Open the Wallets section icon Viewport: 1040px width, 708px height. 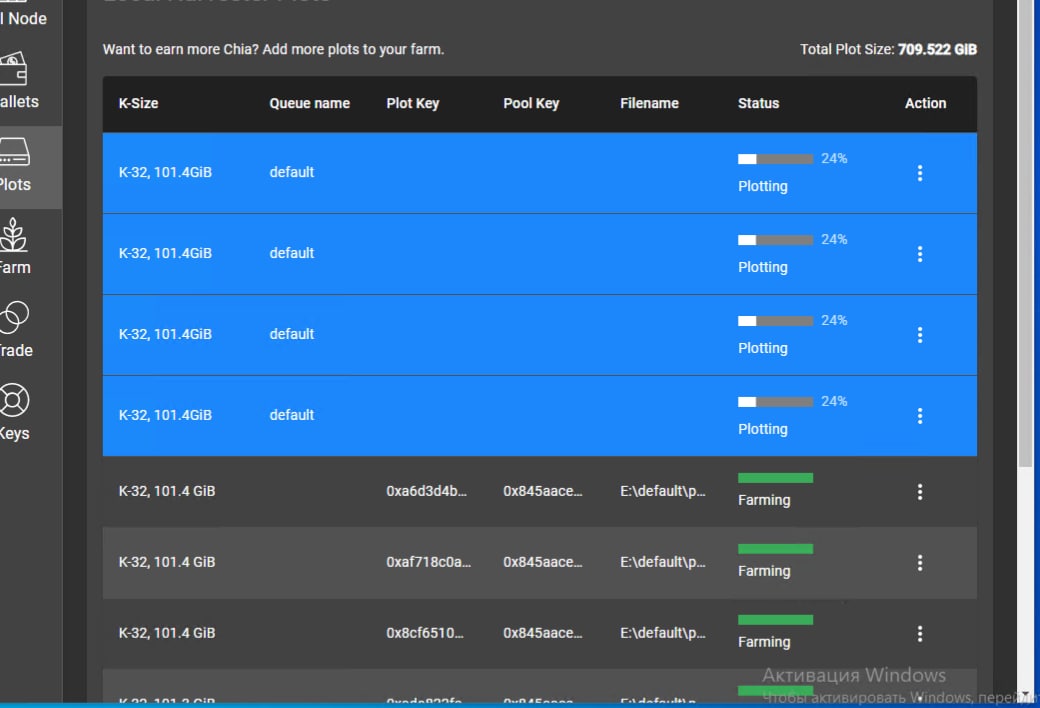click(13, 69)
